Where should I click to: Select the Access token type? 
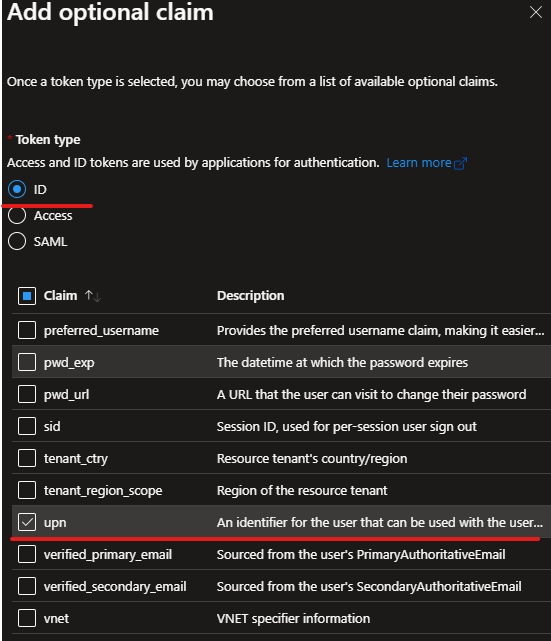(x=17, y=215)
